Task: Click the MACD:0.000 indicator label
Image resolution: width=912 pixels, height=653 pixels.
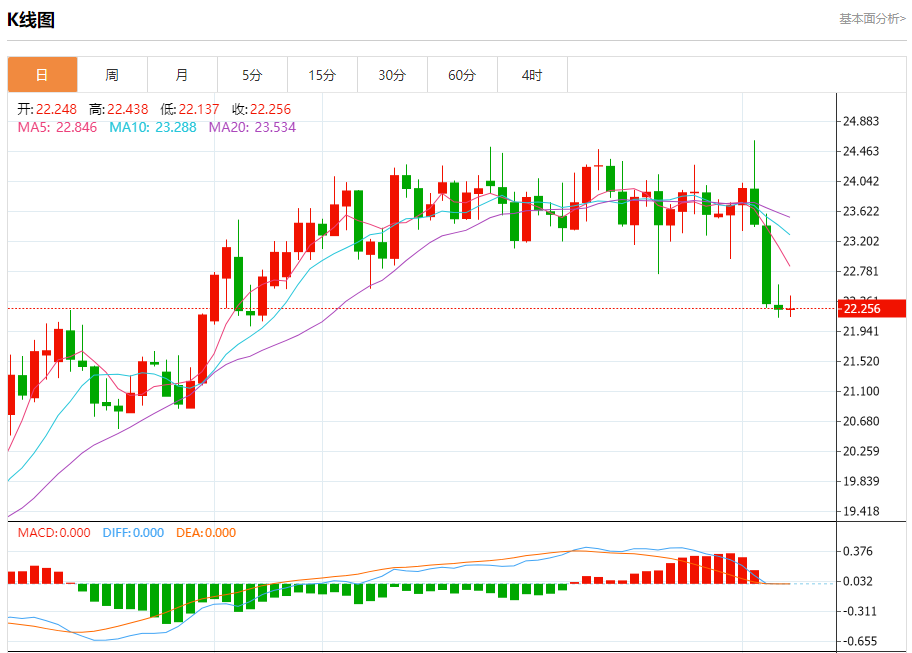Action: click(54, 533)
